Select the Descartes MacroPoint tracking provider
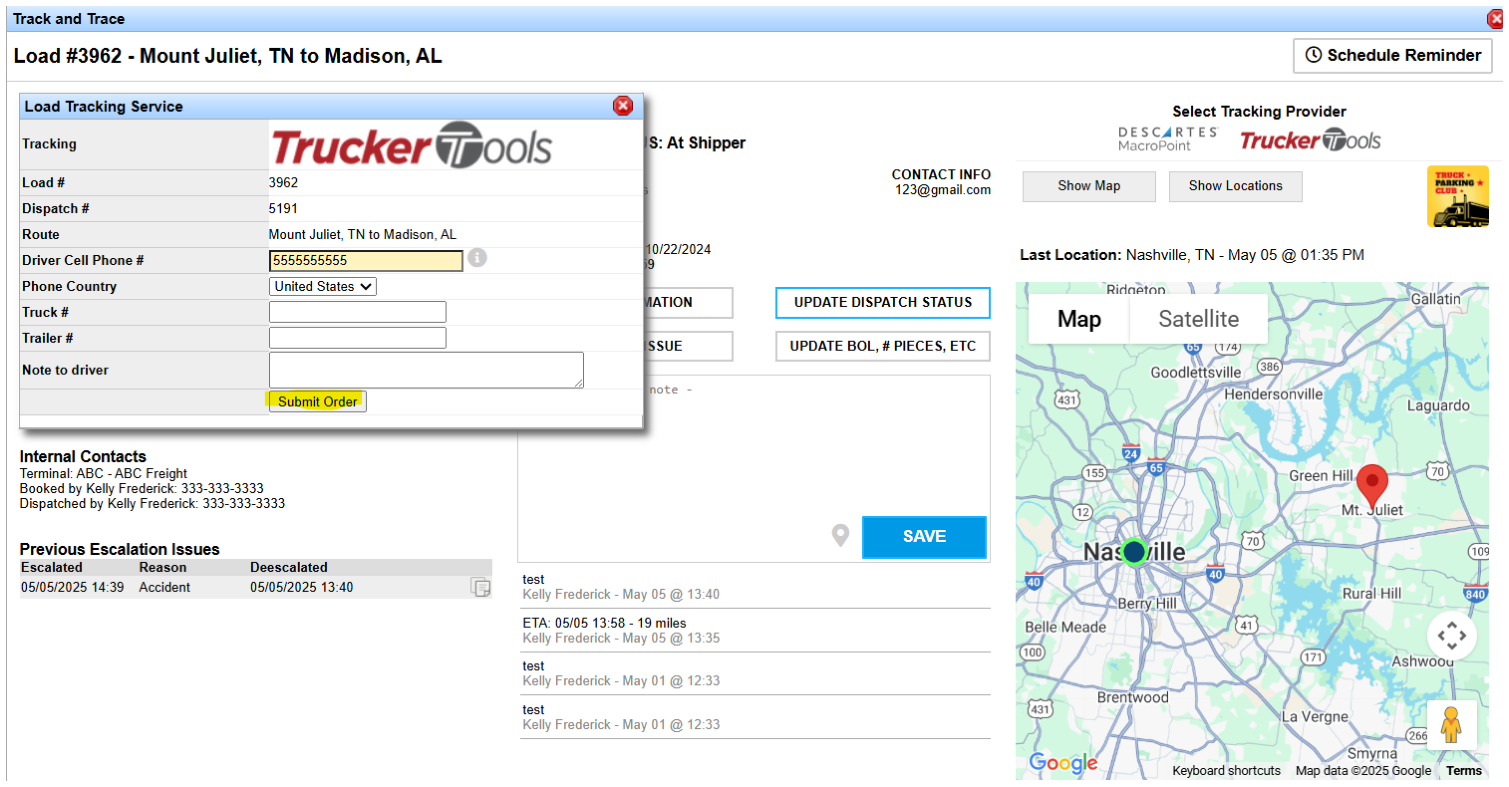 (1168, 139)
